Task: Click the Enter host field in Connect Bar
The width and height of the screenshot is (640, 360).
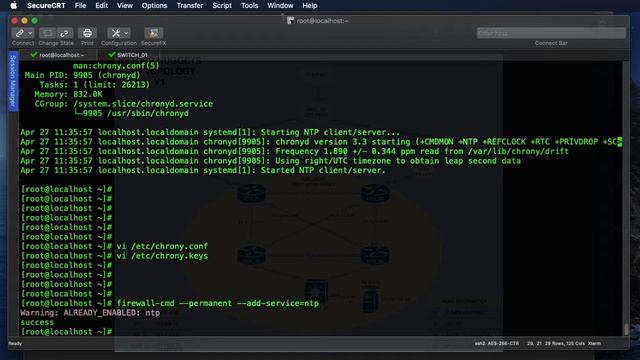Action: pyautogui.click(x=551, y=33)
